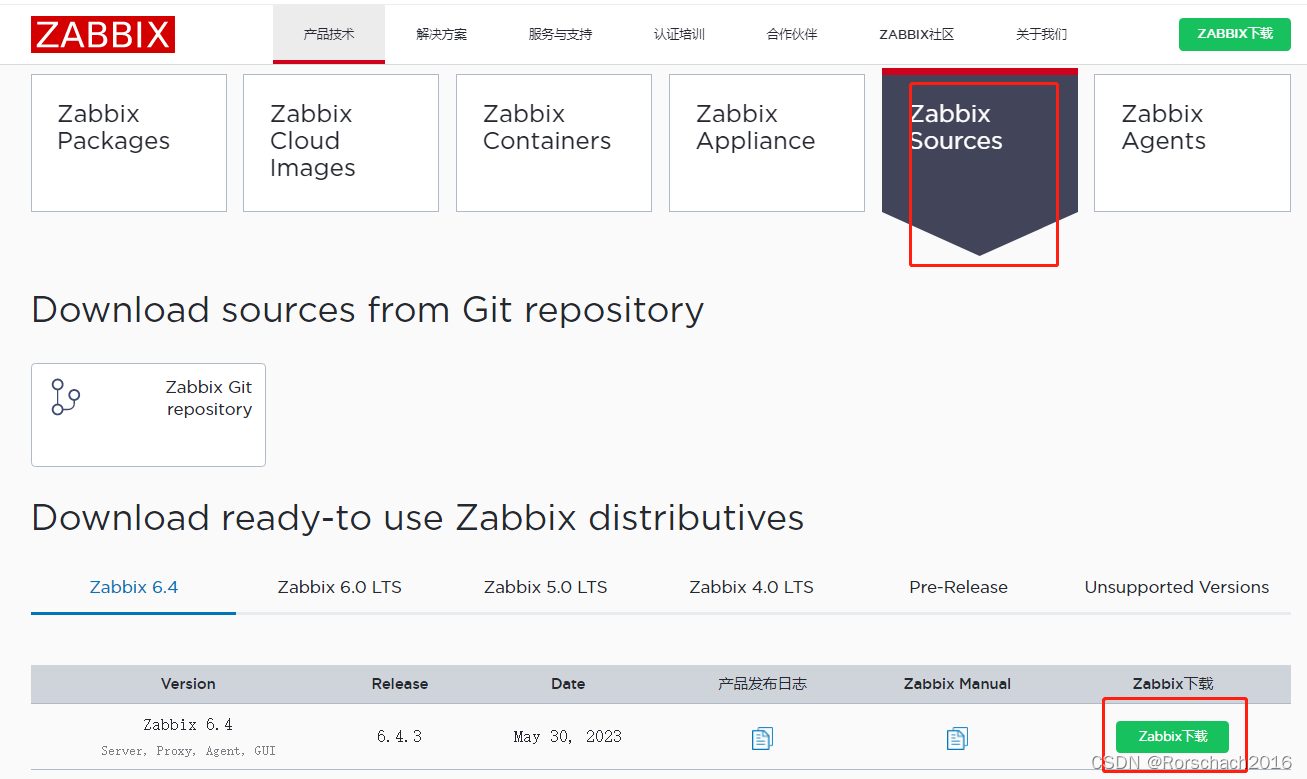Viewport: 1307px width, 779px height.
Task: Select the Zabbix Appliance card
Action: tap(767, 143)
